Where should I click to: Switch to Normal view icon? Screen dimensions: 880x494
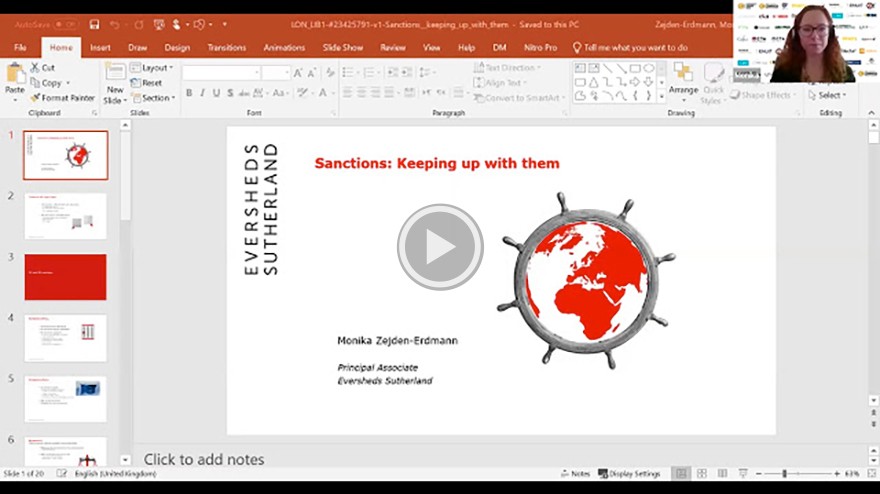(x=681, y=474)
